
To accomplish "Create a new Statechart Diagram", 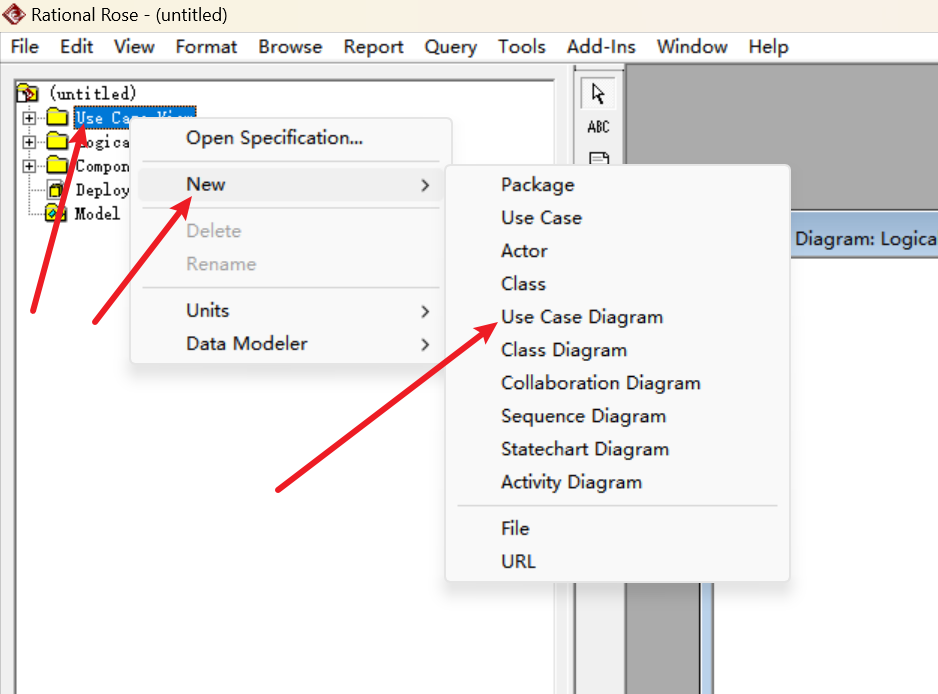I will (x=617, y=449).
